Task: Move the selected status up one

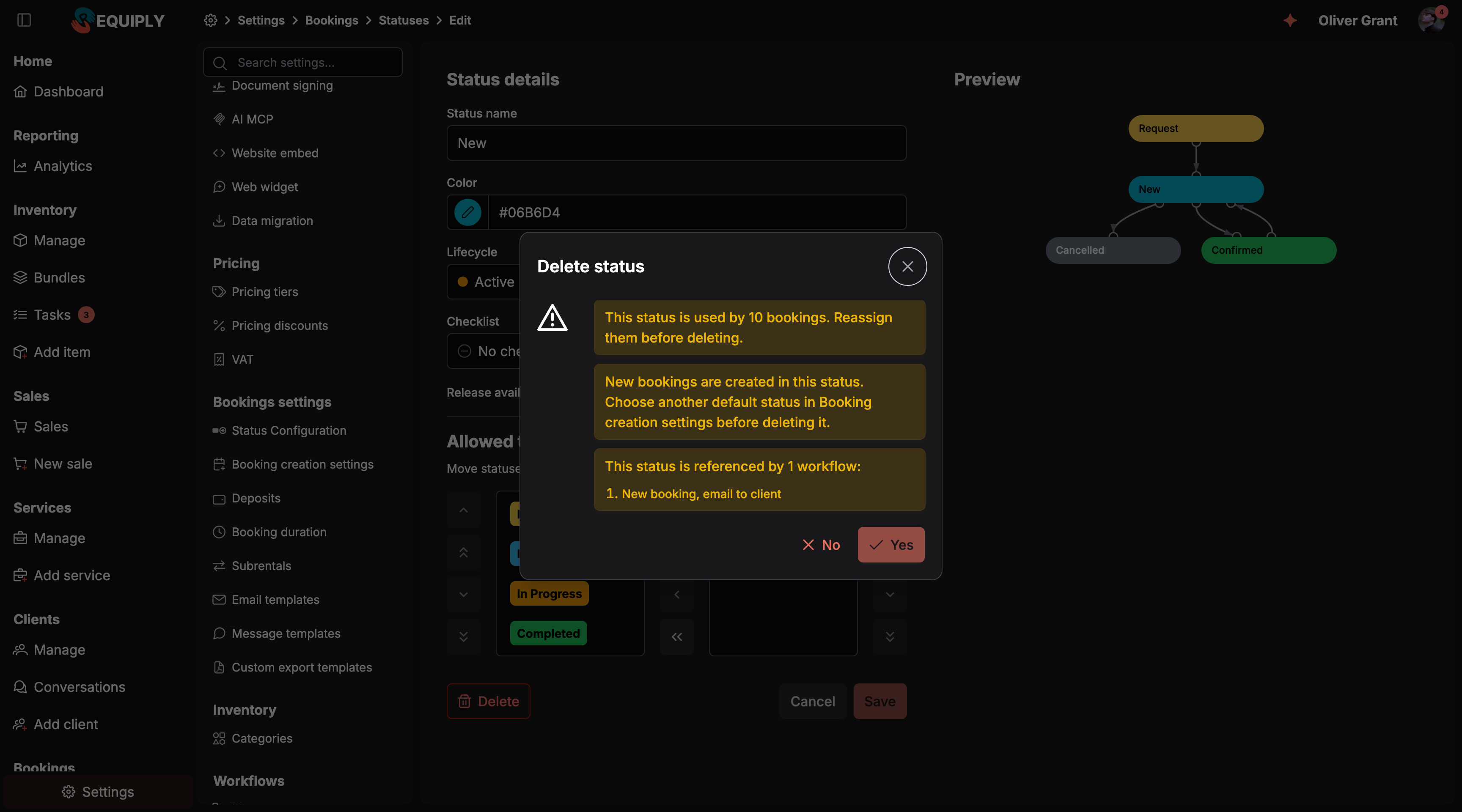Action: [463, 510]
